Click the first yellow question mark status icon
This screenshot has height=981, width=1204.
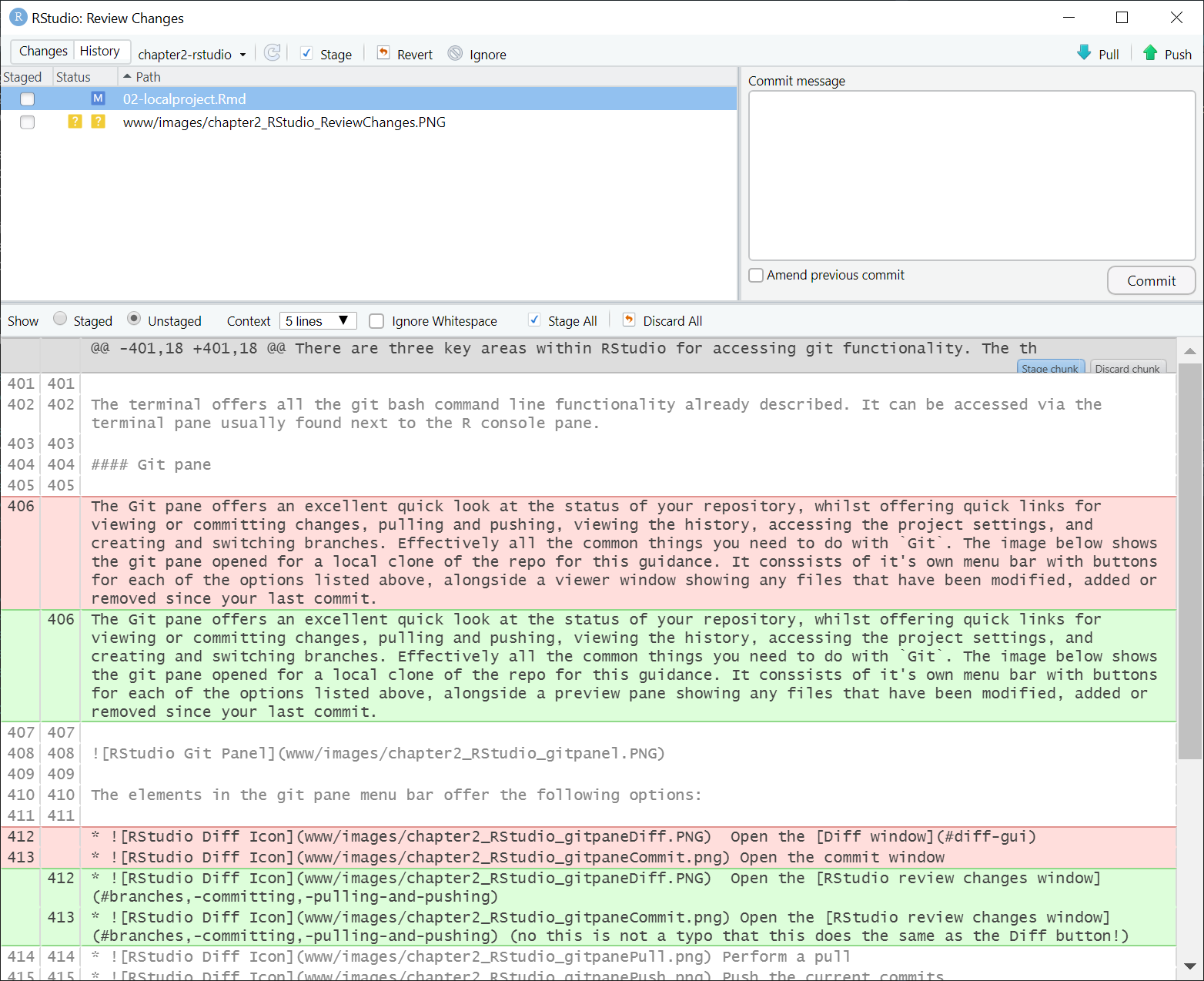pyautogui.click(x=75, y=122)
